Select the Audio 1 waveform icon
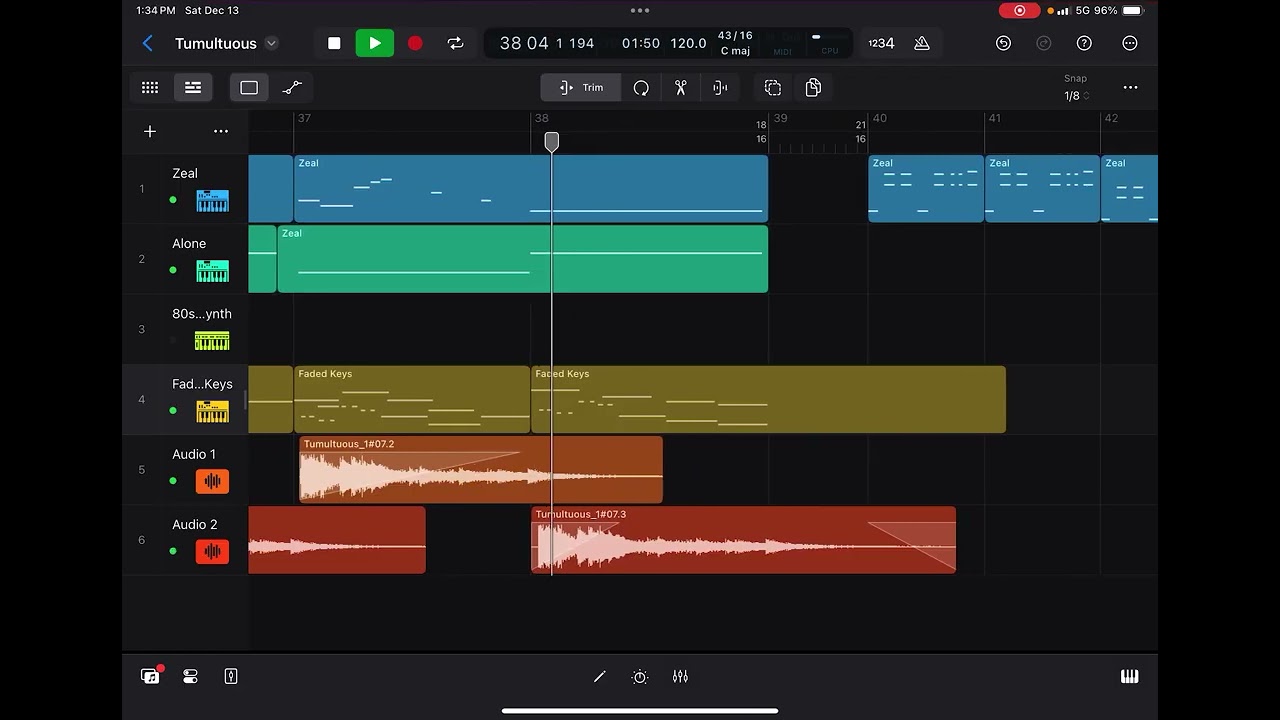Image resolution: width=1280 pixels, height=720 pixels. (x=212, y=481)
